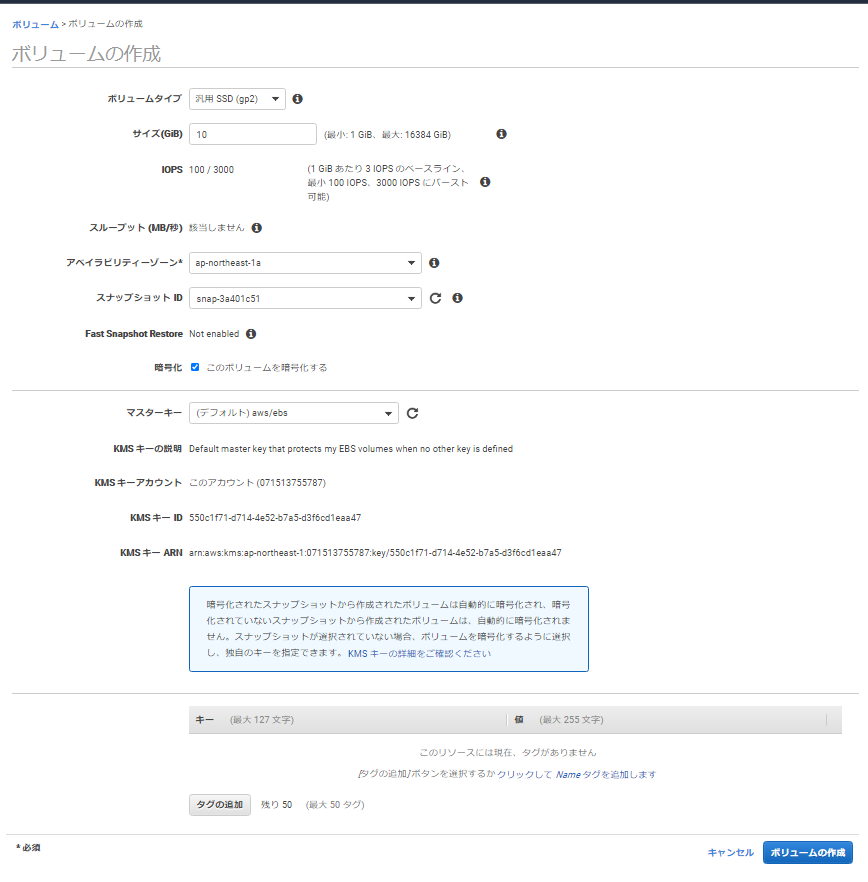Click the ボリュームの作成 page heading
The height and width of the screenshot is (882, 868).
(x=86, y=54)
